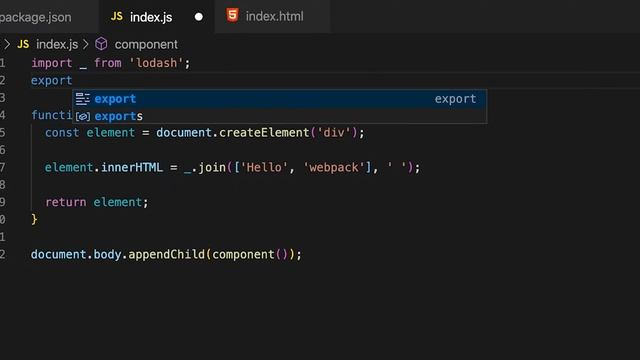Screen dimensions: 640x360
Task: Click the 'webpack' string in array
Action: click(333, 167)
